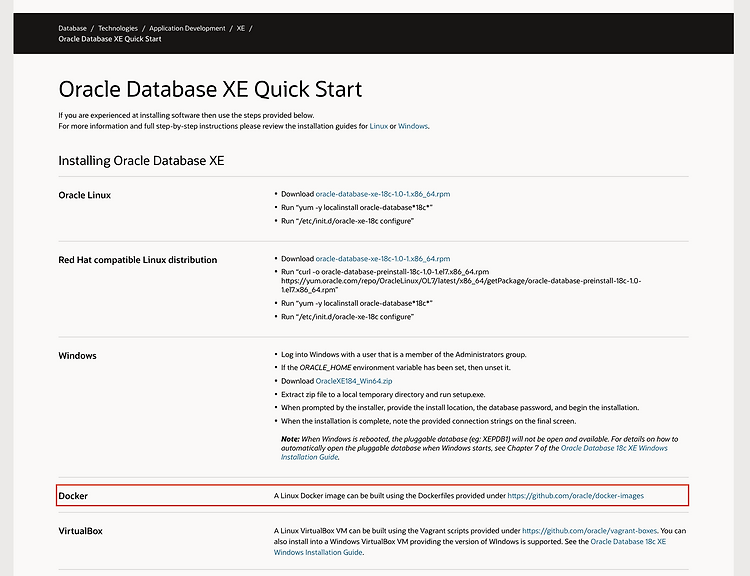
Task: Click 'Oracle Database XE Quick Start' breadcrumb title
Action: click(110, 39)
